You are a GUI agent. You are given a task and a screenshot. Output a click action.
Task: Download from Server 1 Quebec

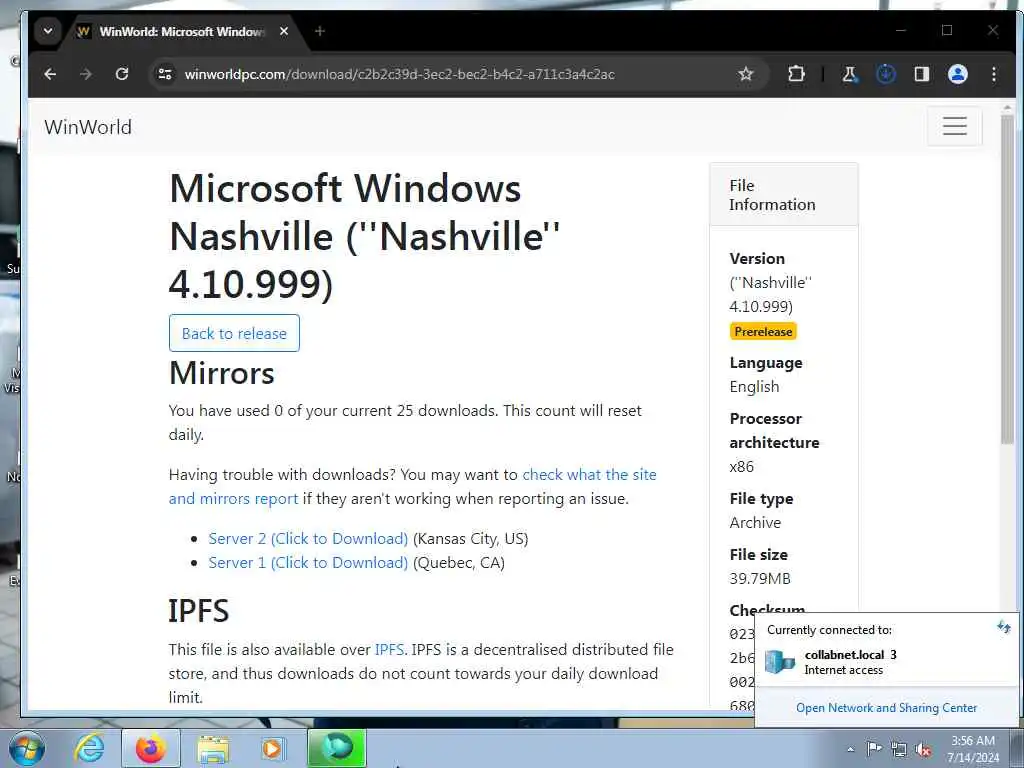point(308,563)
